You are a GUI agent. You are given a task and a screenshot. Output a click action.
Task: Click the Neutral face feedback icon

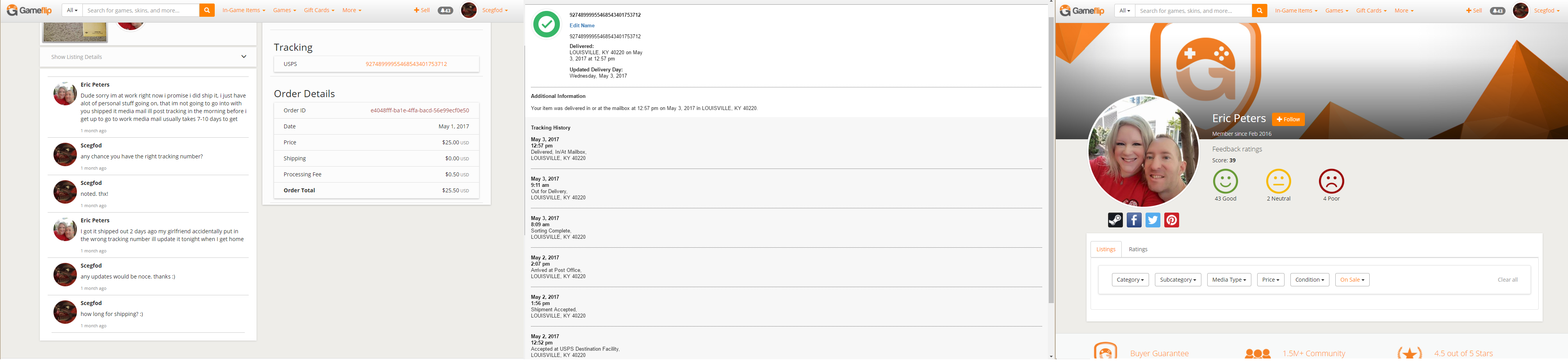[x=1278, y=181]
